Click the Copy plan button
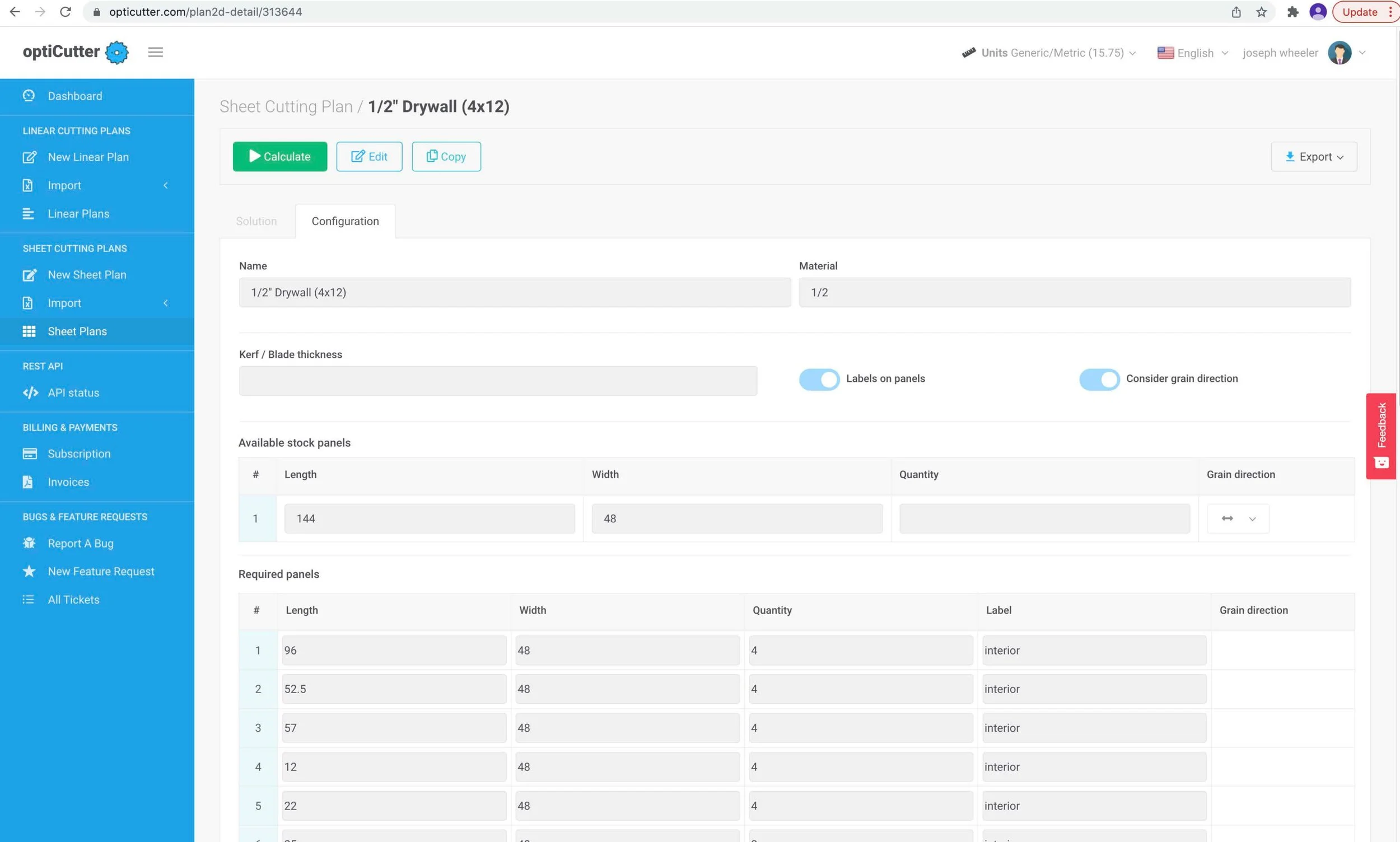This screenshot has height=842, width=1400. tap(446, 157)
